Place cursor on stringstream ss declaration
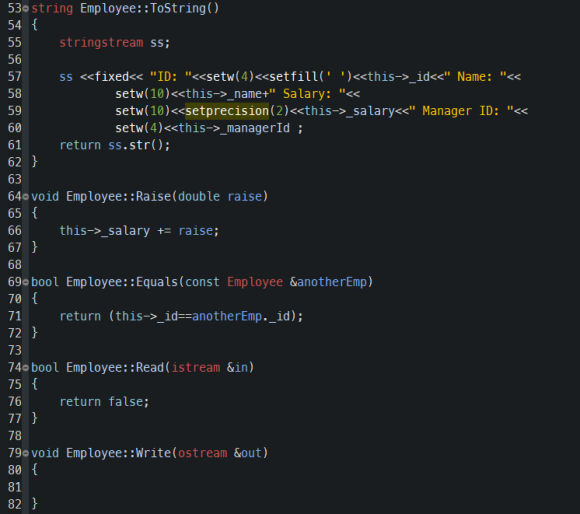 click(115, 43)
